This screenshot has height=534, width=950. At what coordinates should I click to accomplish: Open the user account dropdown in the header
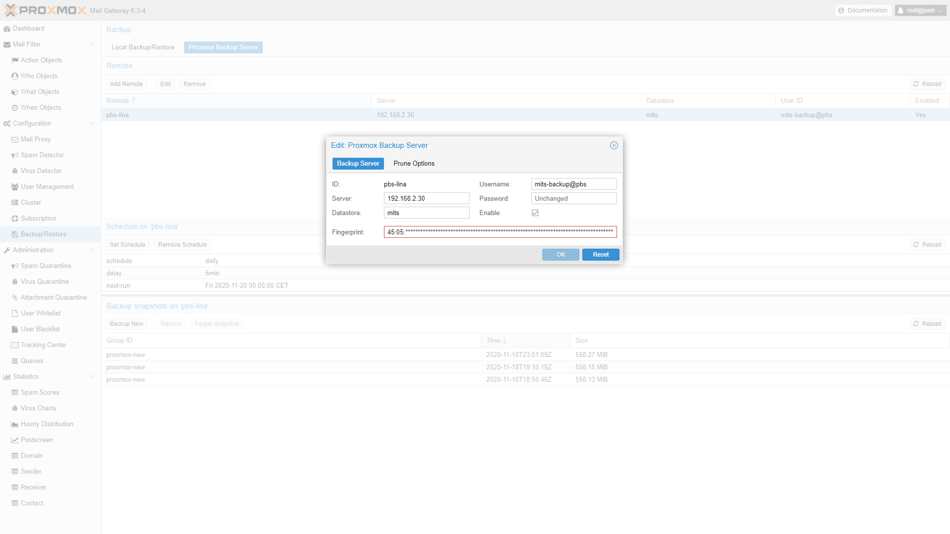(920, 10)
